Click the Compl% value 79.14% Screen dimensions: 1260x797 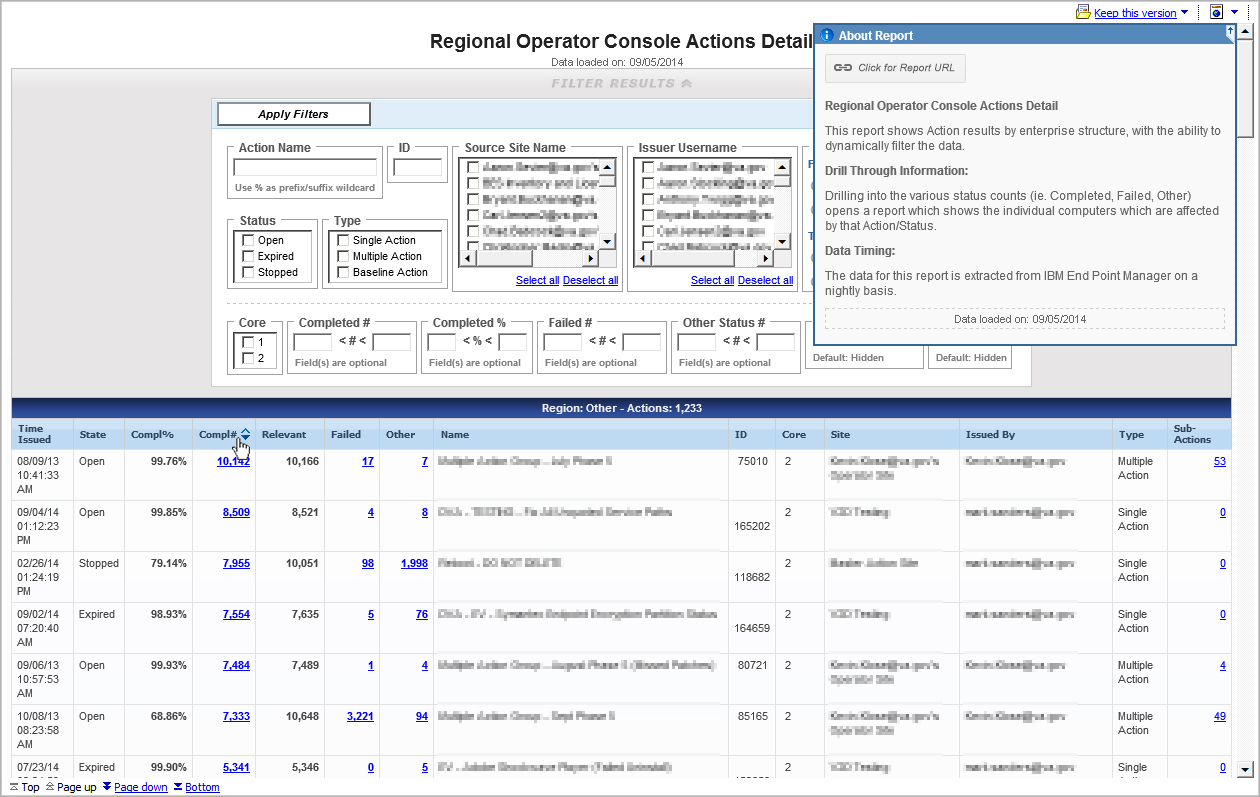pos(169,563)
